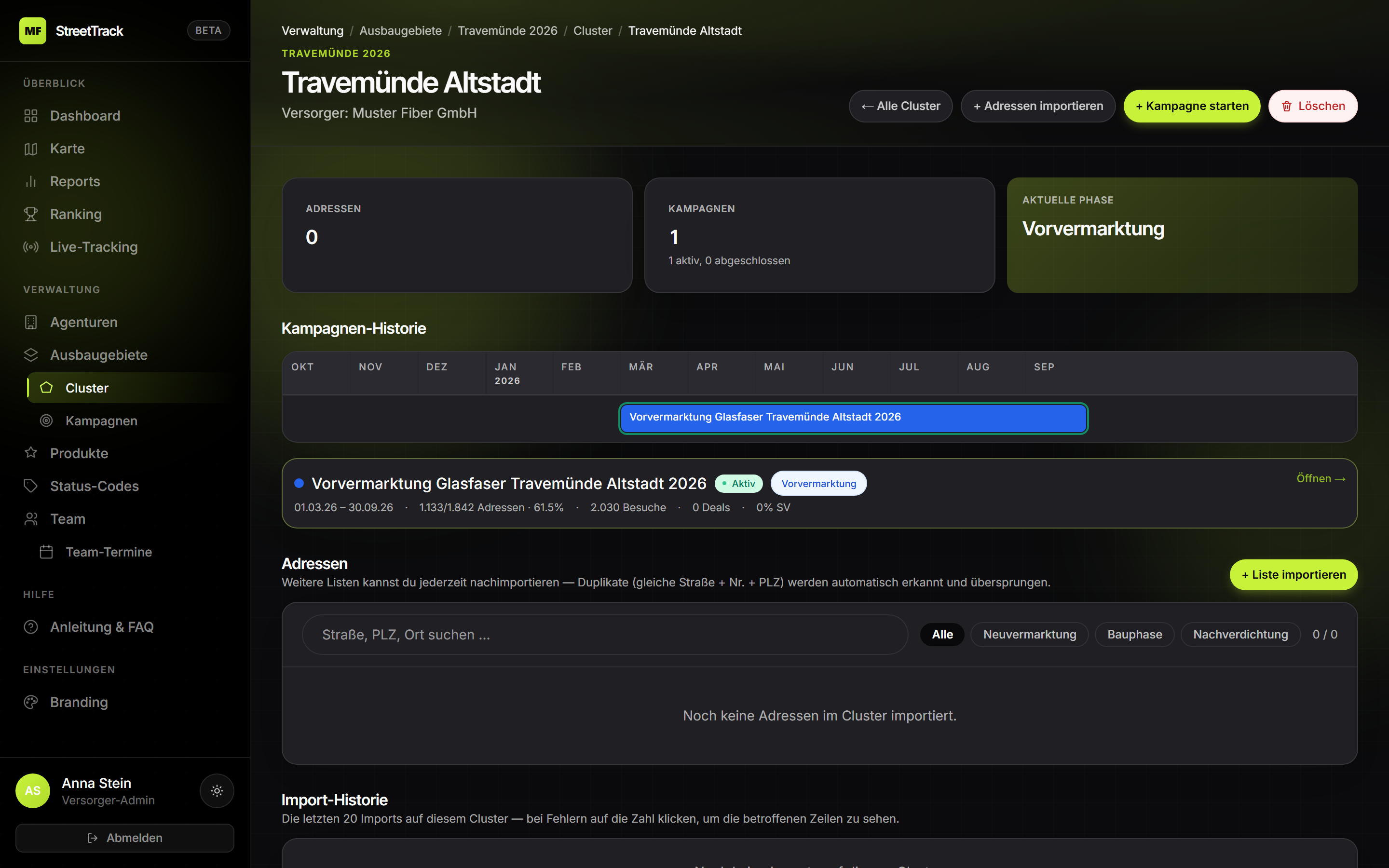The width and height of the screenshot is (1389, 868).
Task: Focus the Straße, PLZ, Ort search field
Action: (x=604, y=634)
